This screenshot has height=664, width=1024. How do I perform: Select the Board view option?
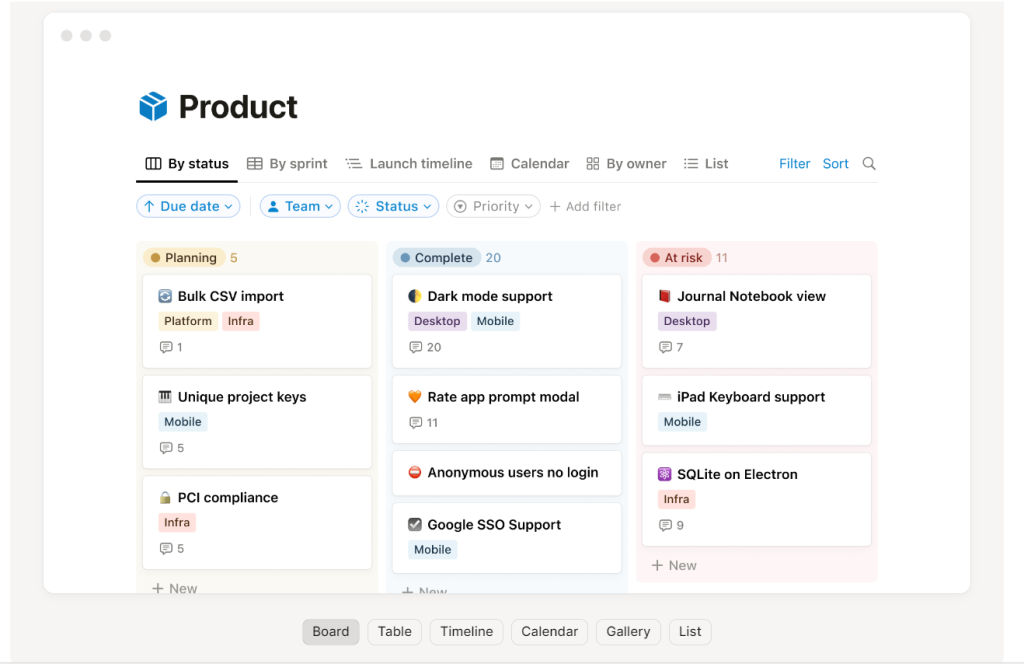(331, 631)
